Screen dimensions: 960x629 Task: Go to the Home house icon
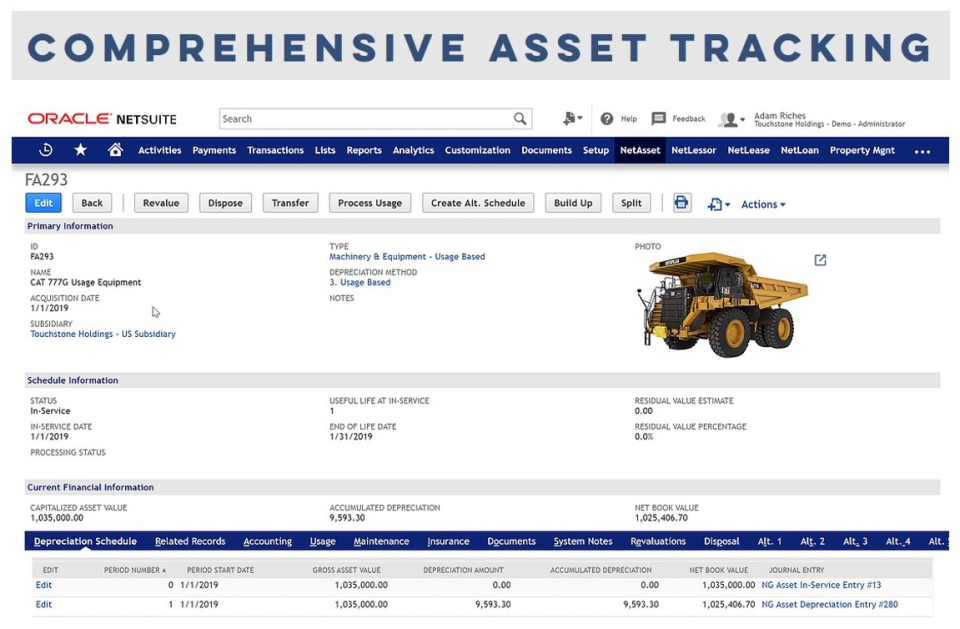click(115, 149)
